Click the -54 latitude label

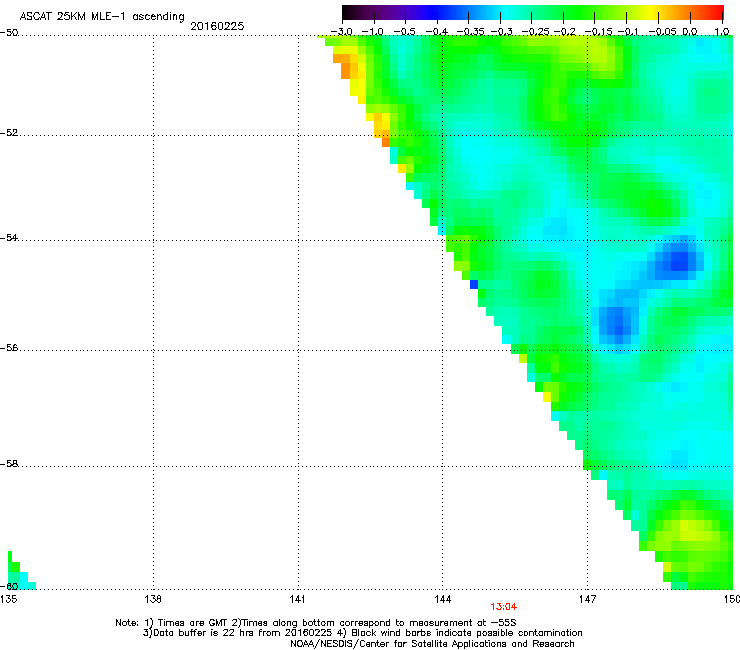coord(9,237)
